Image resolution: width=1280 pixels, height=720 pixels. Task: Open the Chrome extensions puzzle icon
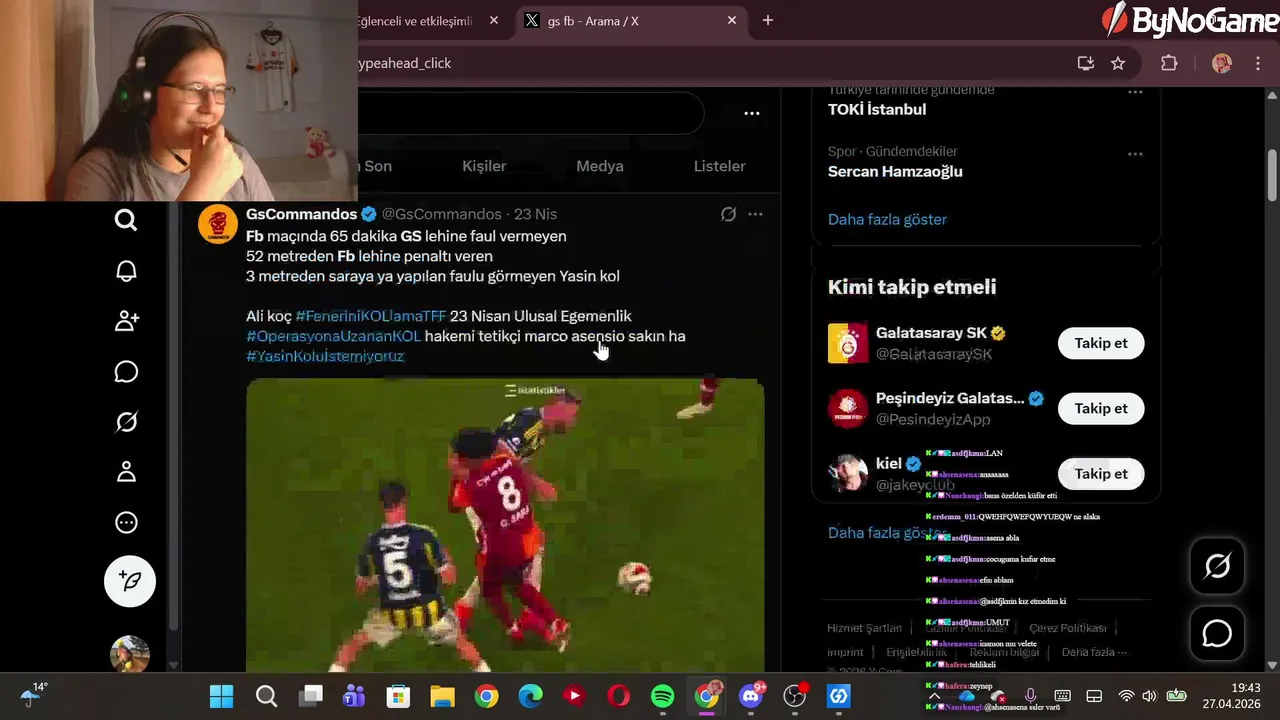[x=1169, y=63]
